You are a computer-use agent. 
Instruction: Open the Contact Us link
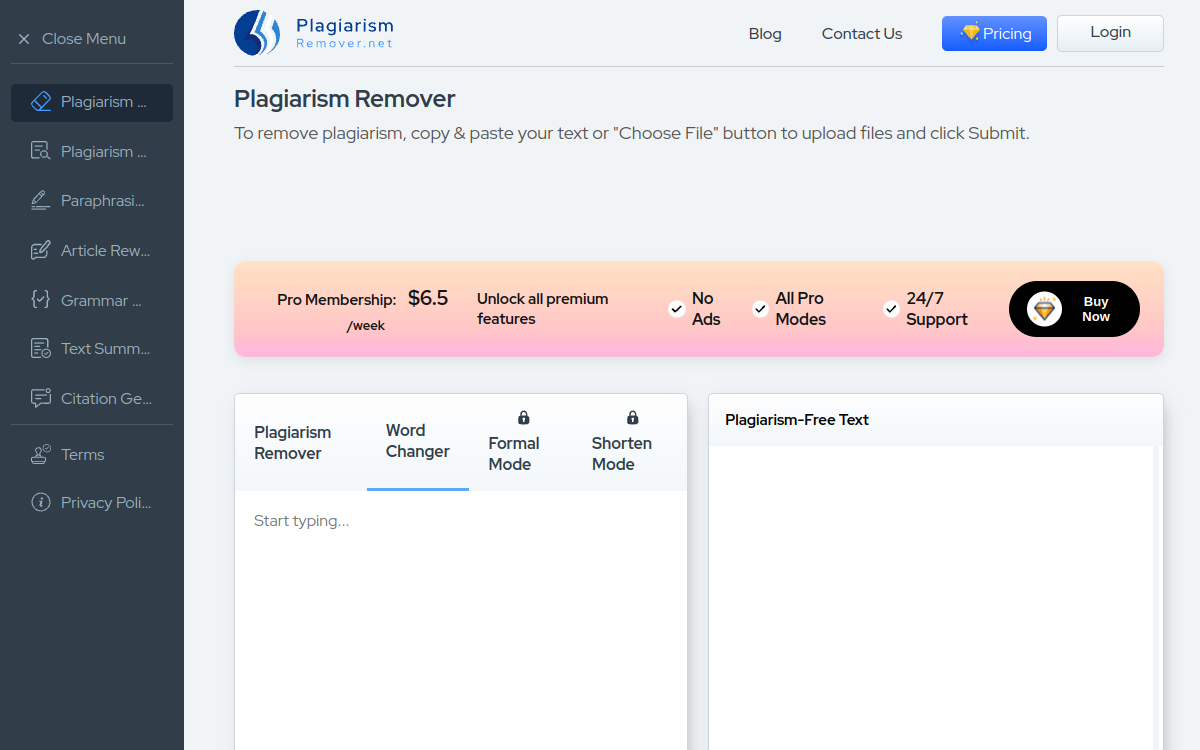pyautogui.click(x=862, y=34)
